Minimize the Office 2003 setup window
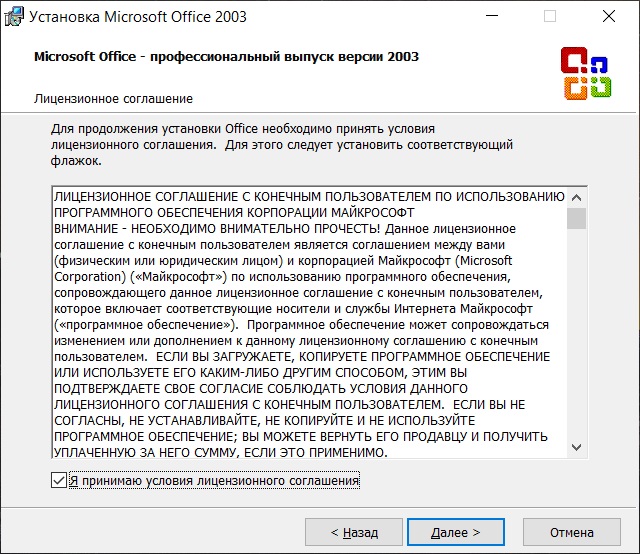The image size is (640, 554). pos(492,16)
